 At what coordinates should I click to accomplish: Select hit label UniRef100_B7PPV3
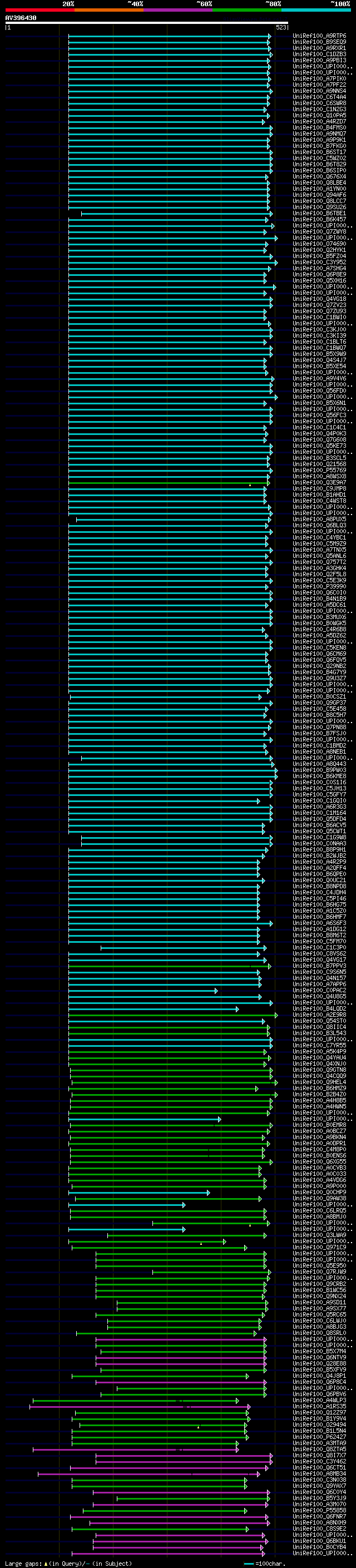pos(319,966)
